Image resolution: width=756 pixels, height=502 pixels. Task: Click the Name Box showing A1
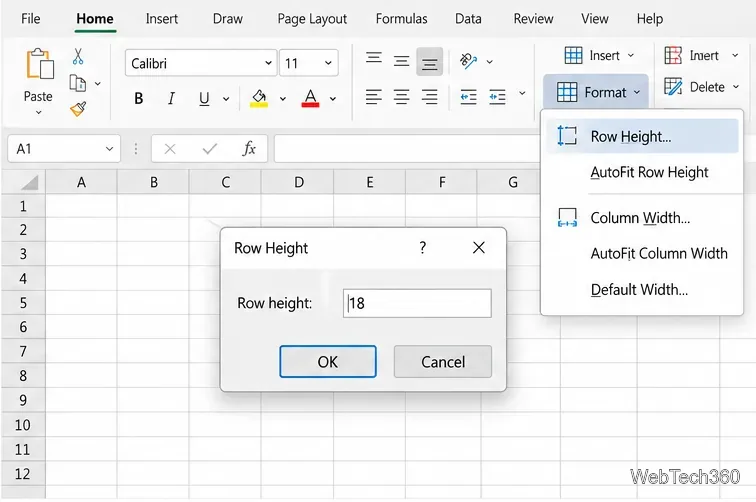[64, 149]
